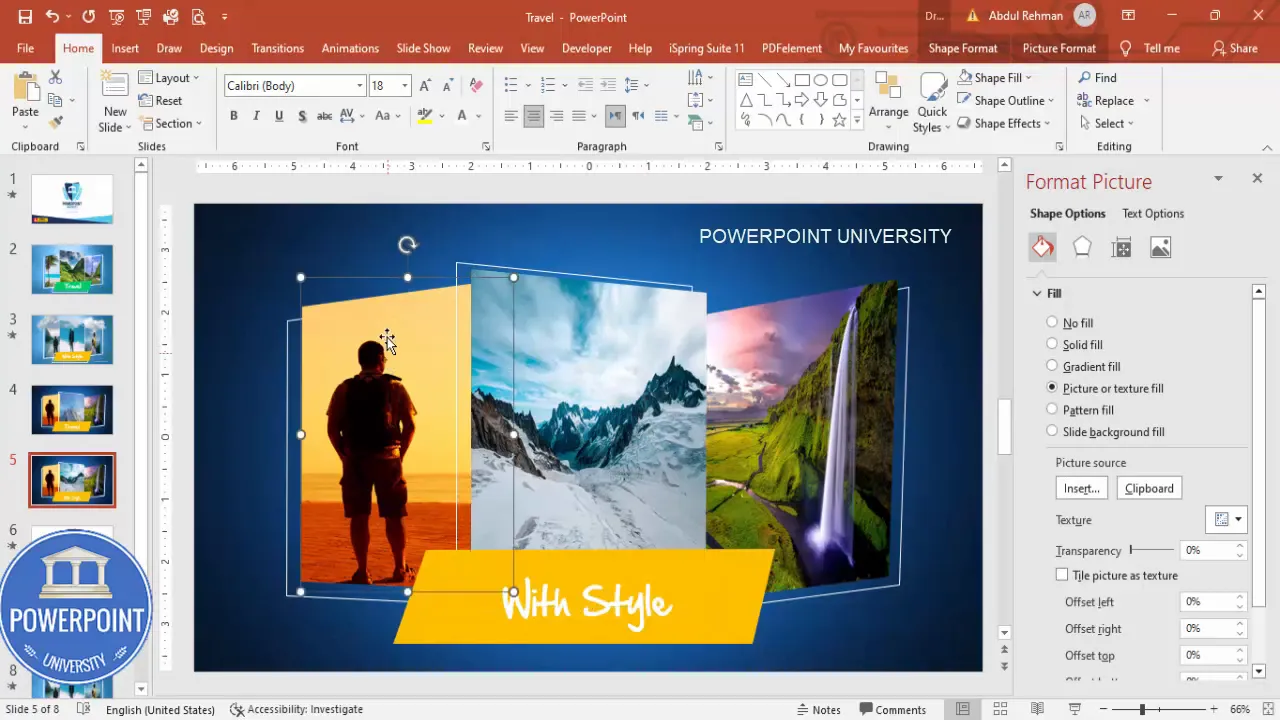Click the Cut scissors icon

point(55,77)
